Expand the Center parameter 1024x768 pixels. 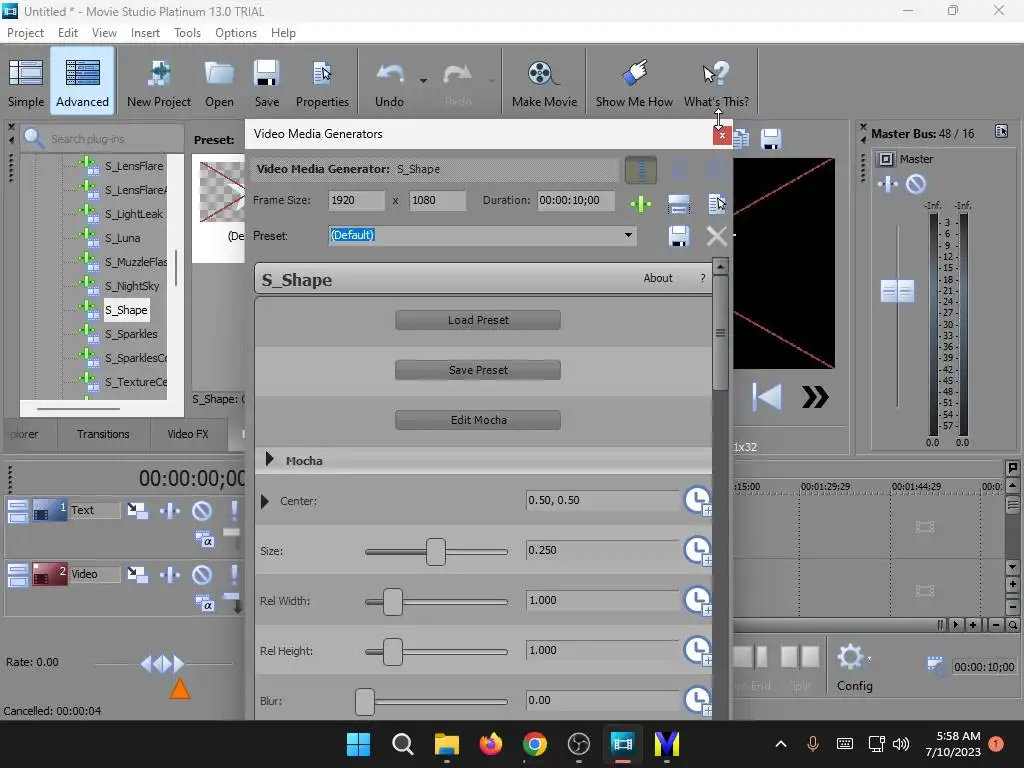(264, 501)
